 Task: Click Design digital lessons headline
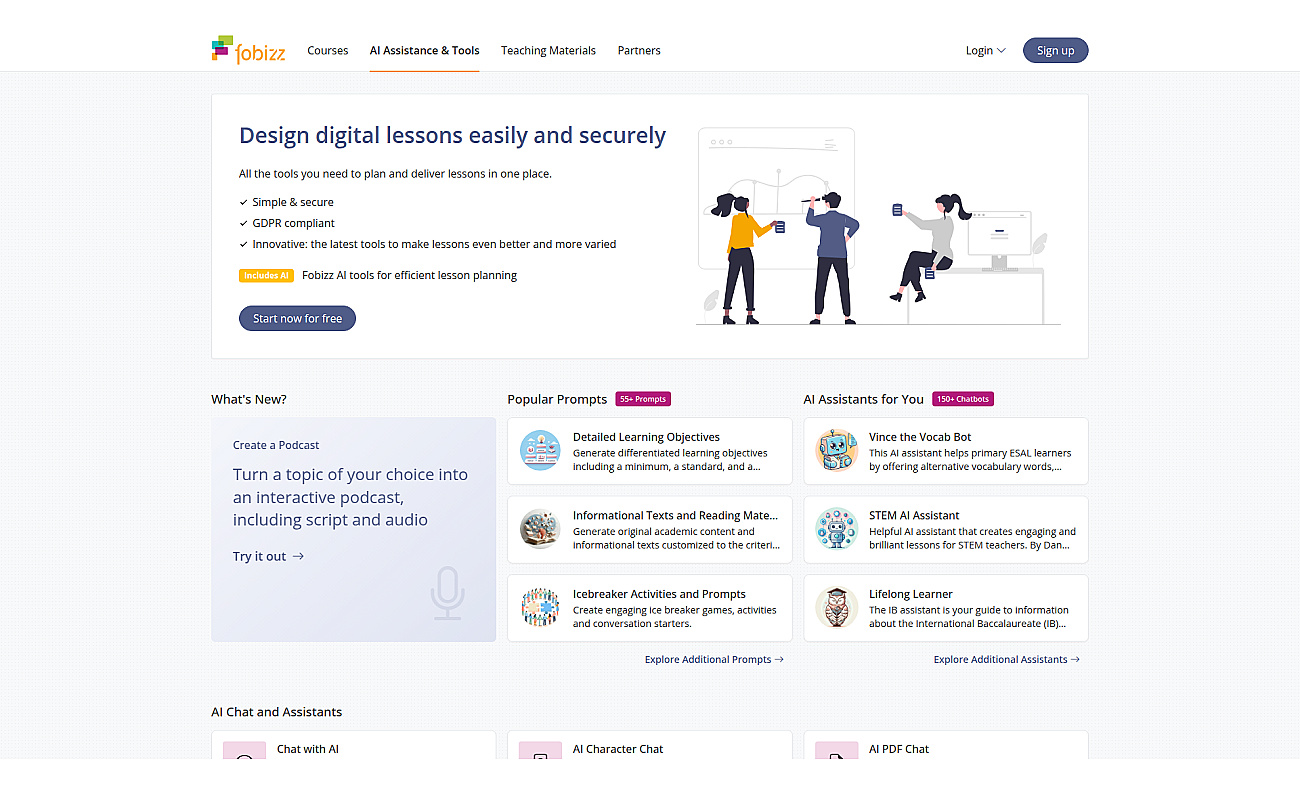point(452,136)
